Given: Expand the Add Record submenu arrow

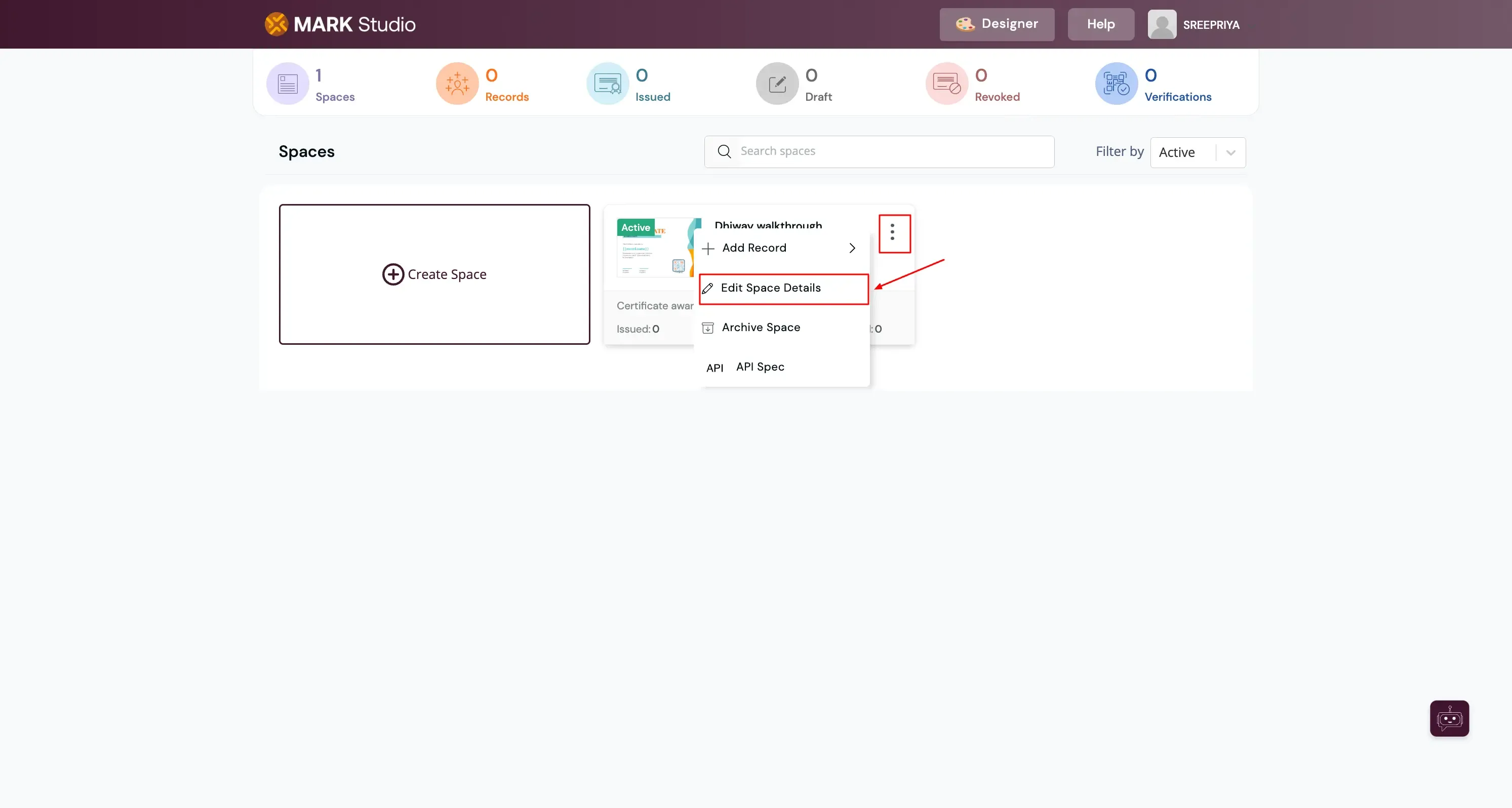Looking at the screenshot, I should tap(852, 248).
